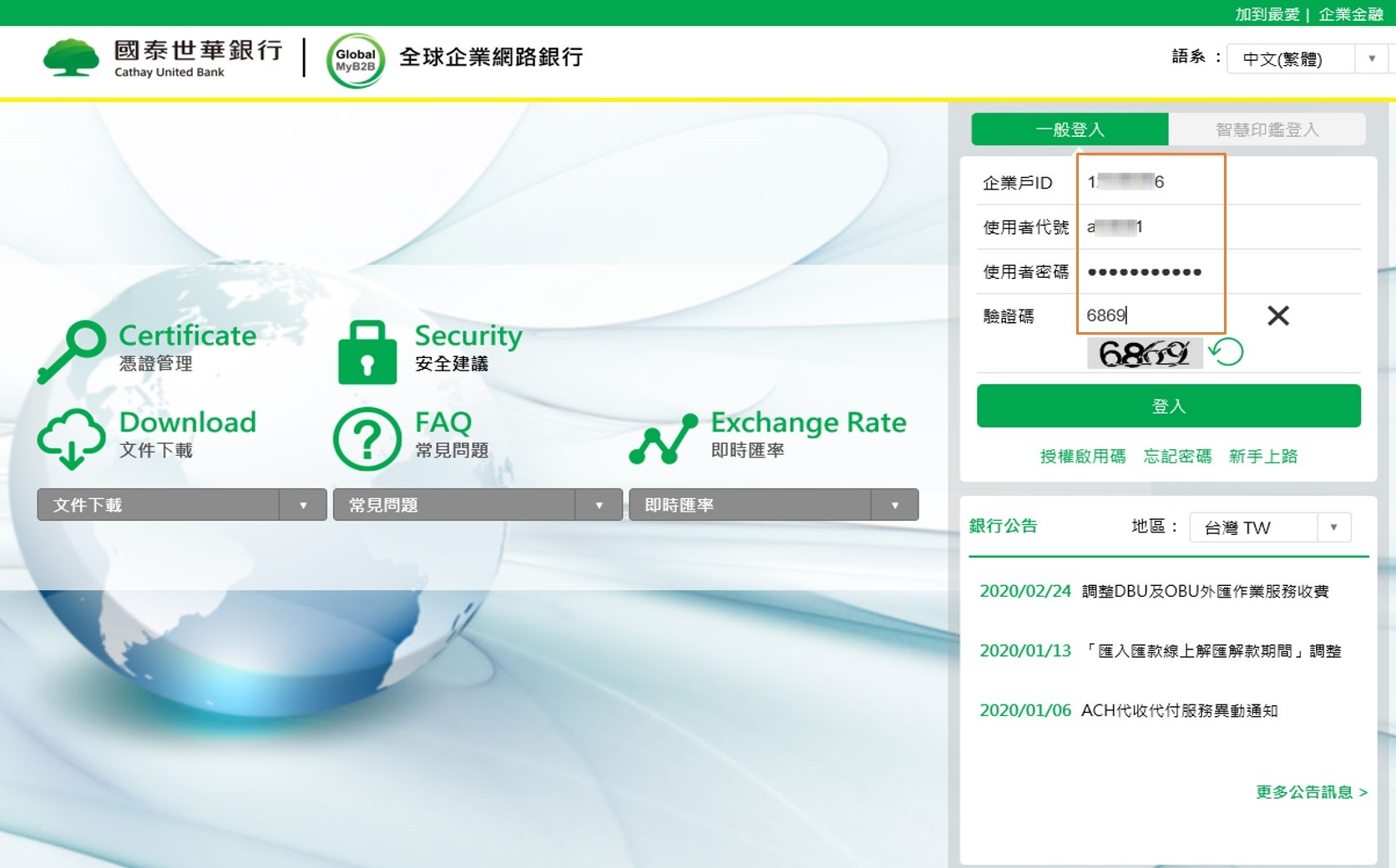The width and height of the screenshot is (1396, 868).
Task: Open the Certificate key icon
Action: coord(71,351)
